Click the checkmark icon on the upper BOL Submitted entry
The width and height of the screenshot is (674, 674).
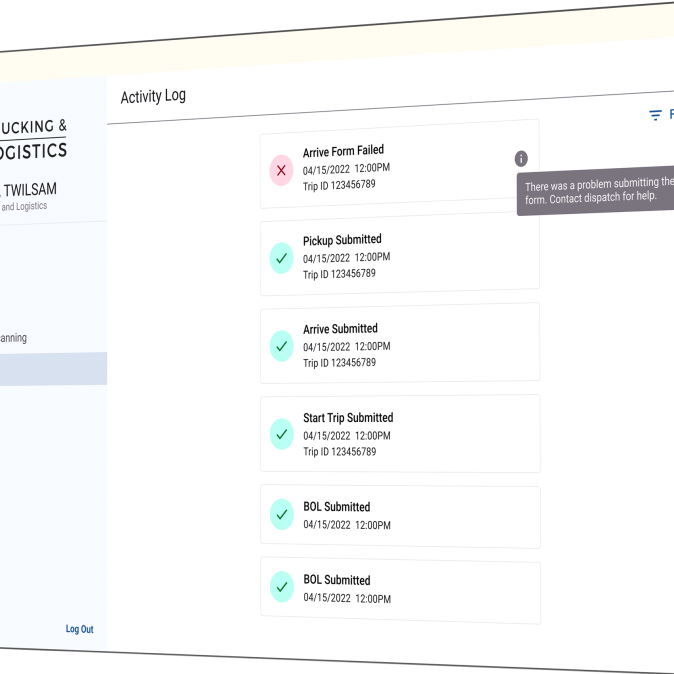(281, 515)
